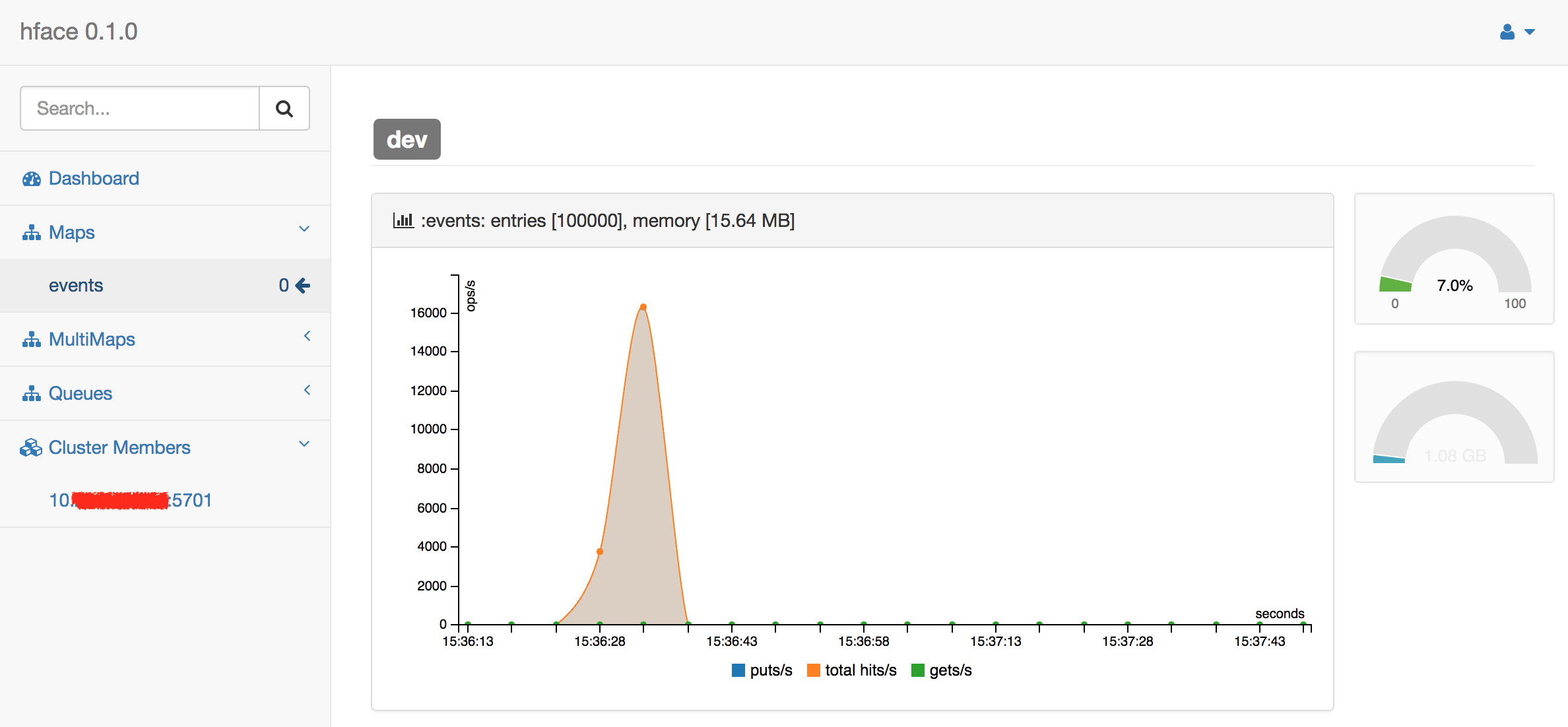Click the total hits/s legend label

861,670
